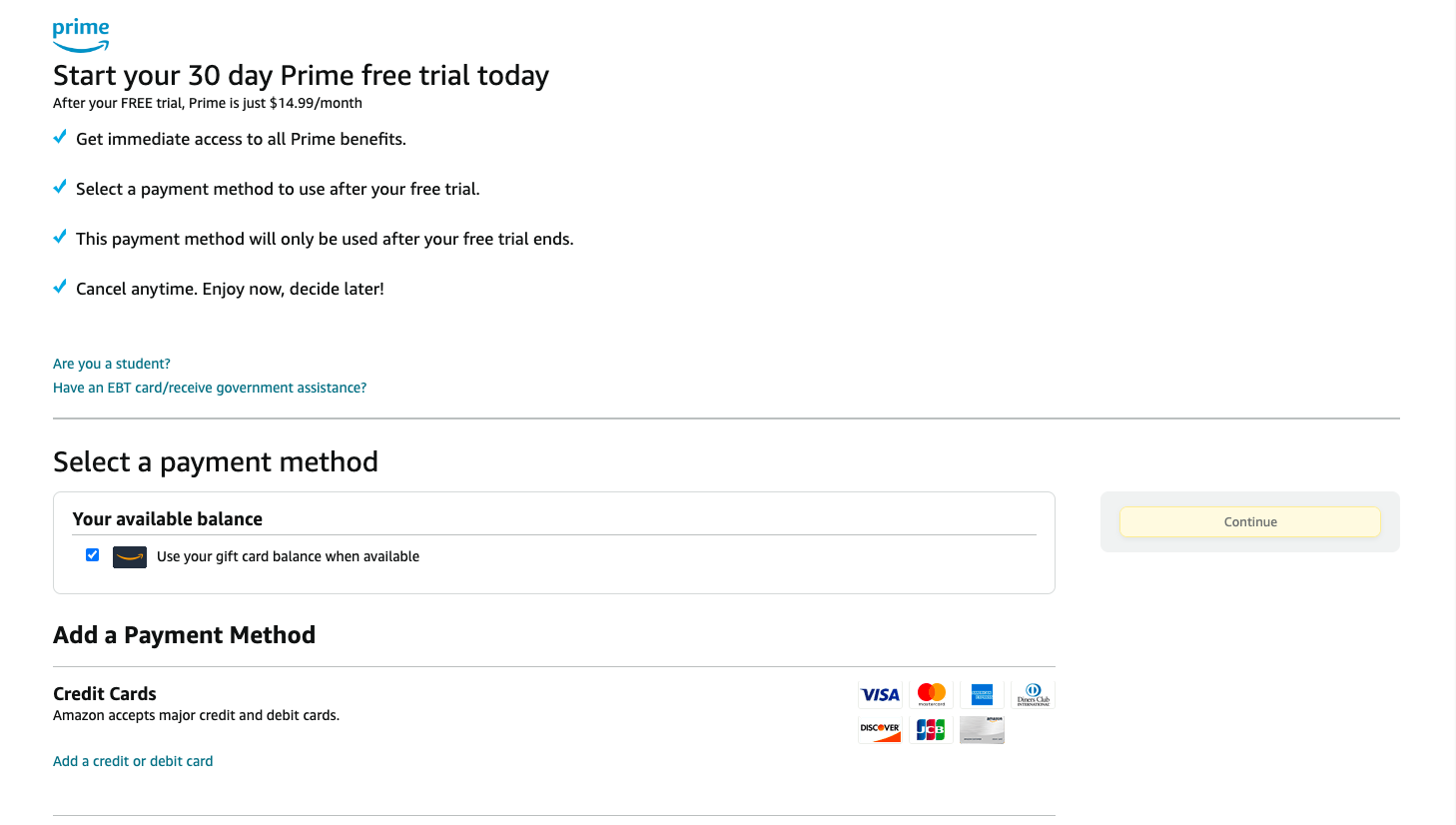Click the checkmark next to immediate Prime access
This screenshot has height=825, width=1456.
(x=59, y=137)
